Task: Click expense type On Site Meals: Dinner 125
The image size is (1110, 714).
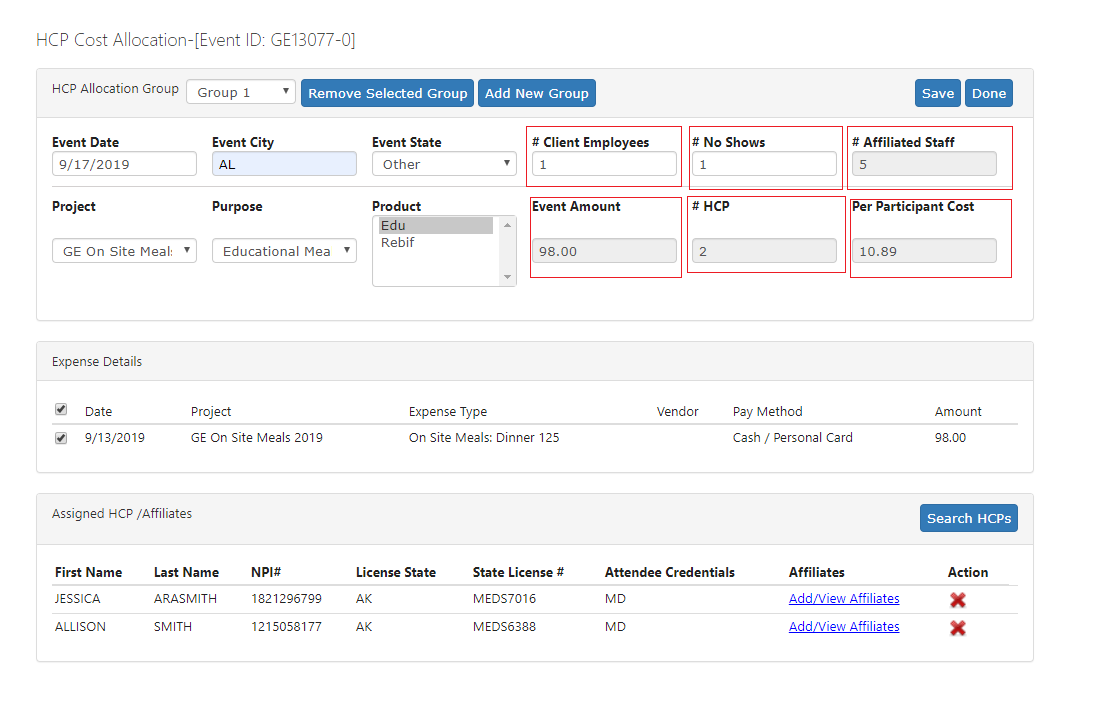Action: tap(484, 438)
